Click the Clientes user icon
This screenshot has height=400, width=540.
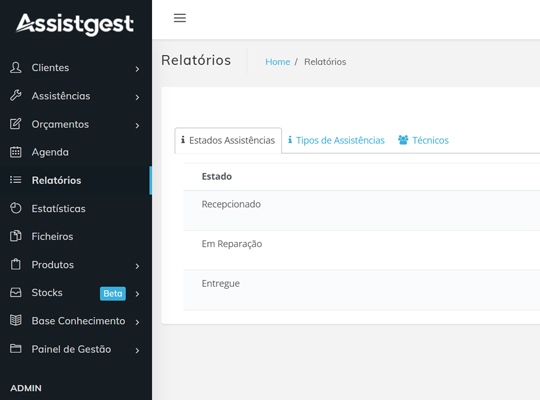[x=15, y=68]
